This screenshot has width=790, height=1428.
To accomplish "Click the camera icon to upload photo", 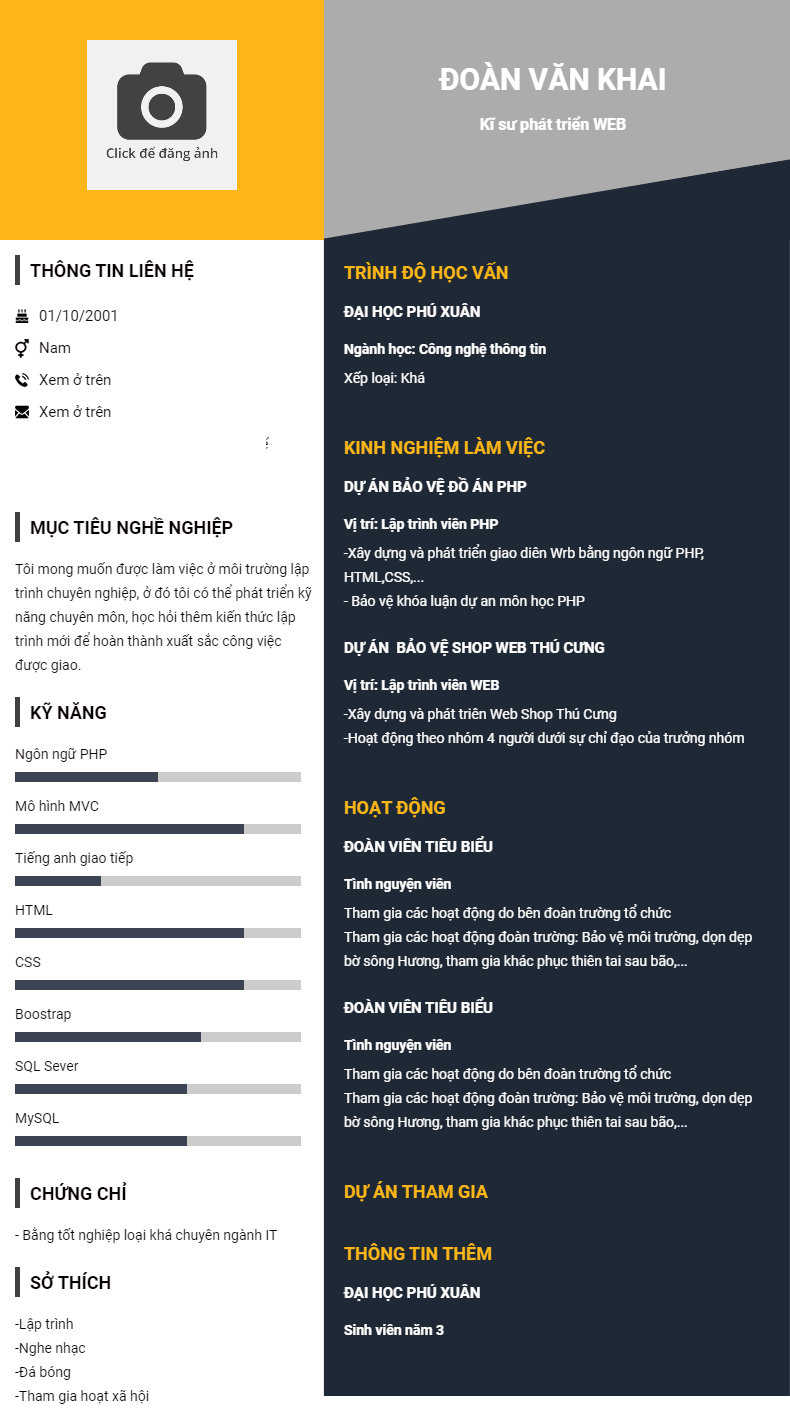I will (x=161, y=101).
